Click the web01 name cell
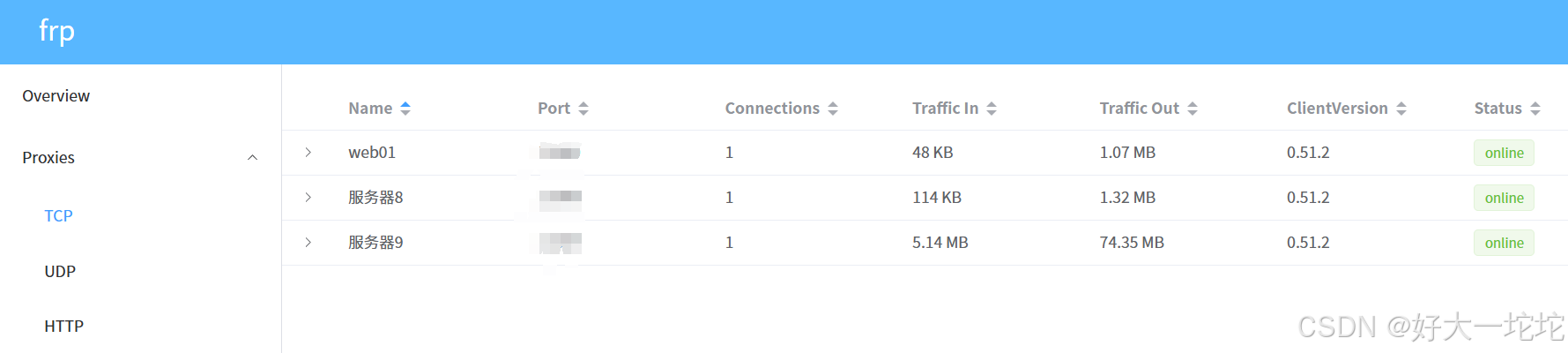This screenshot has height=353, width=1568. [372, 153]
